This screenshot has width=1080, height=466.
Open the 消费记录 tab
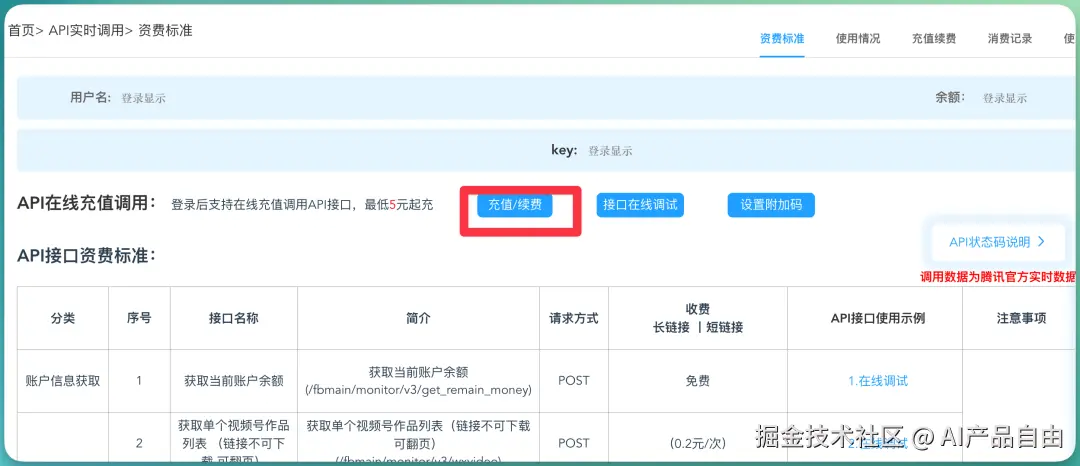(x=1010, y=39)
